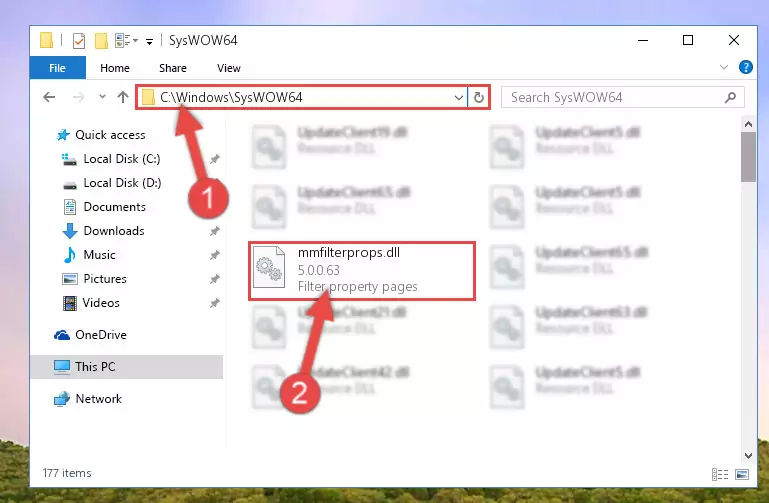Click the Downloads blue arrow icon
The height and width of the screenshot is (503, 769).
(70, 231)
